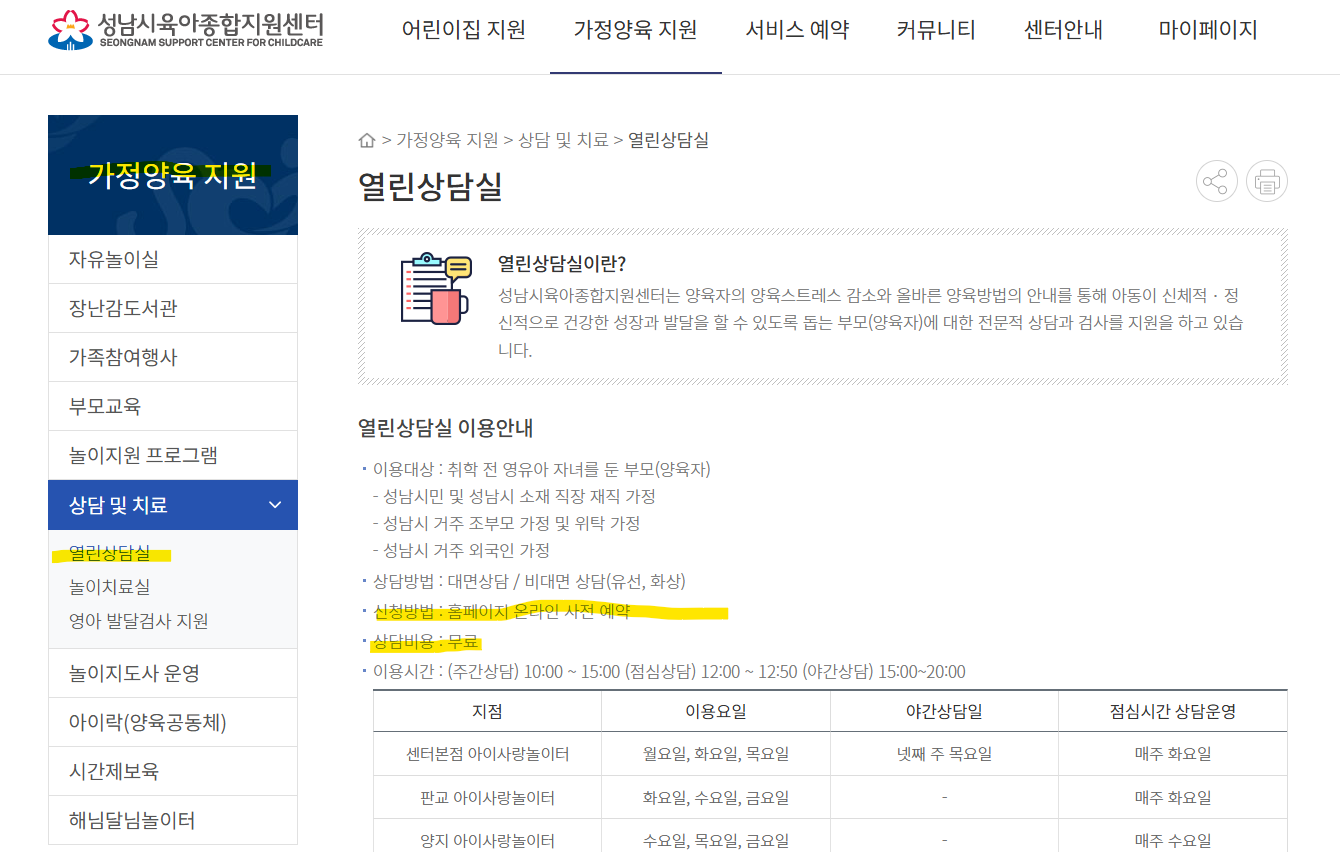Click the 수요일, 목요일, 금요일 cell
Image resolution: width=1340 pixels, height=852 pixels.
click(x=716, y=840)
